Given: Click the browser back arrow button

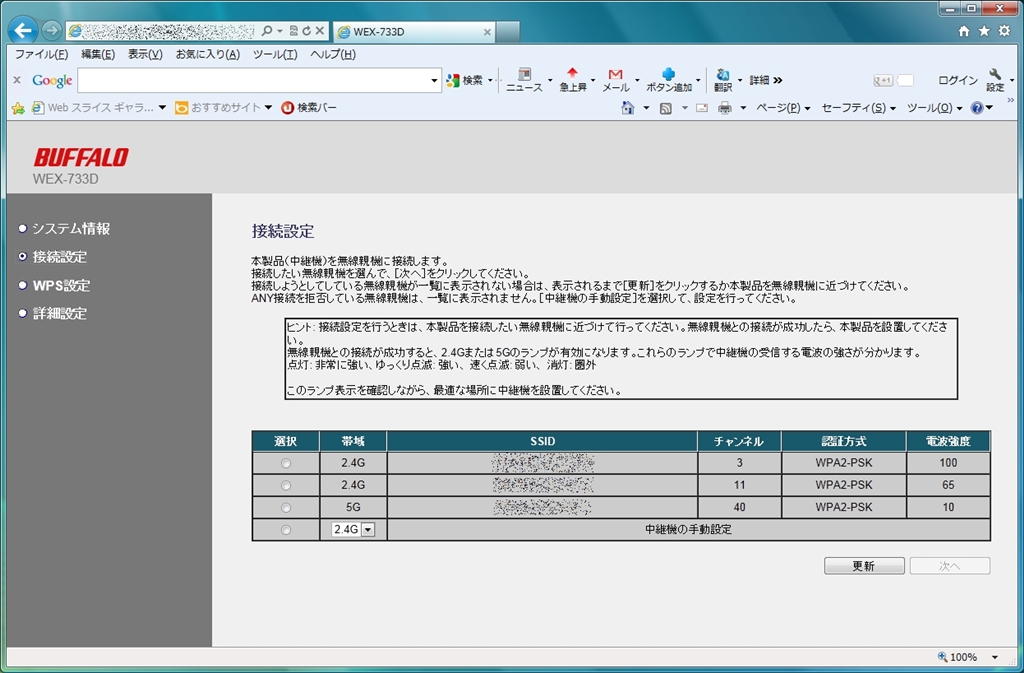Looking at the screenshot, I should pos(22,30).
